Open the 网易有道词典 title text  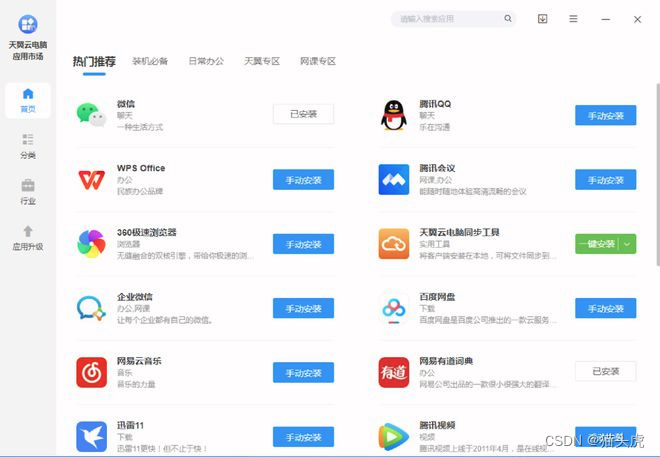(446, 361)
